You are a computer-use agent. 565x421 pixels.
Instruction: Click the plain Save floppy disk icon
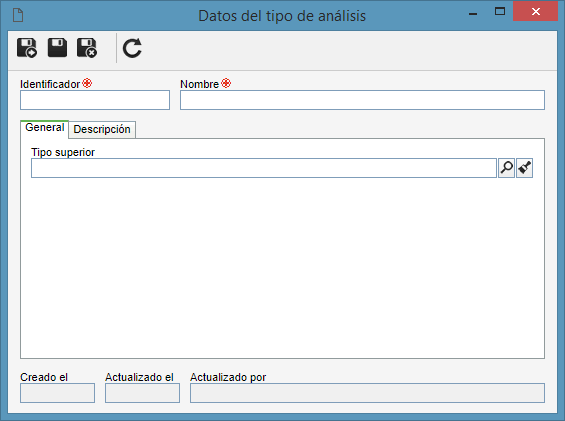(x=57, y=48)
